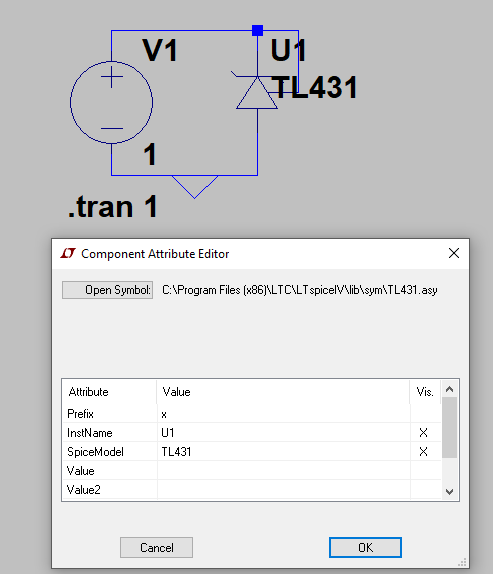Toggle visibility X for InstName row
This screenshot has width=493, height=574.
(x=423, y=432)
